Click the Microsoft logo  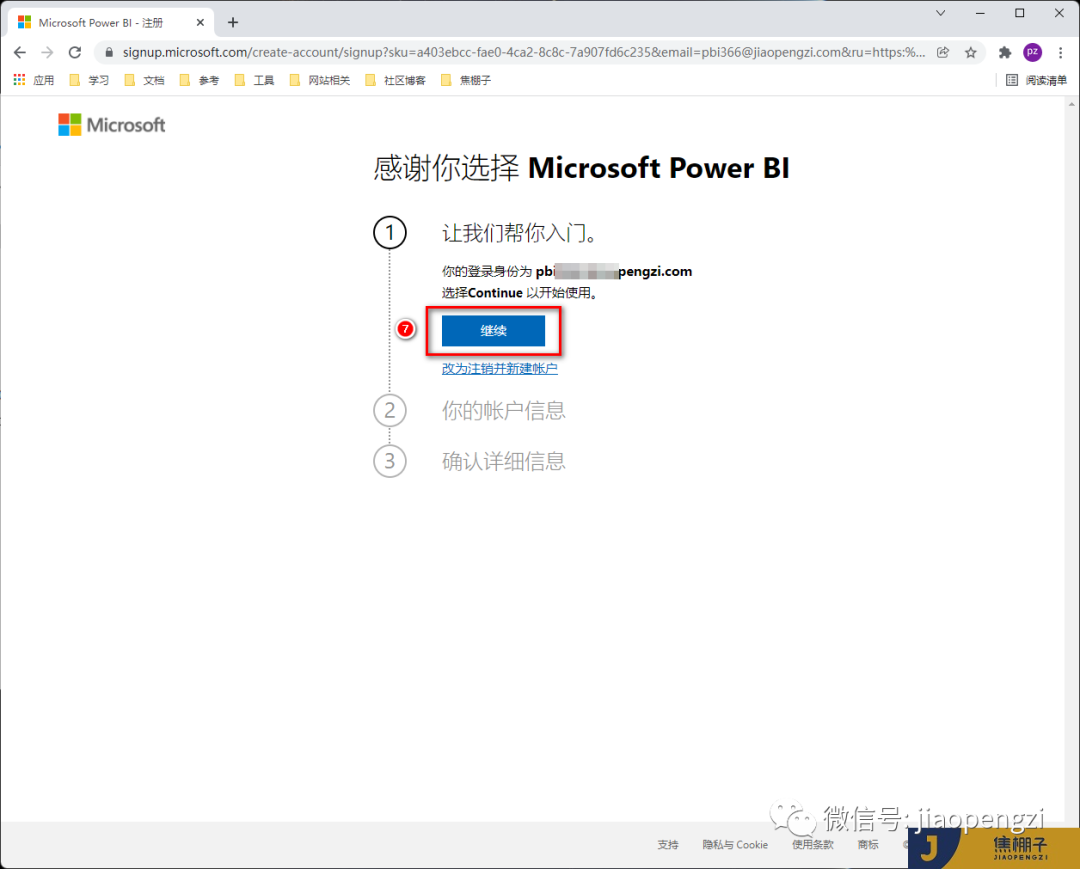coord(112,125)
